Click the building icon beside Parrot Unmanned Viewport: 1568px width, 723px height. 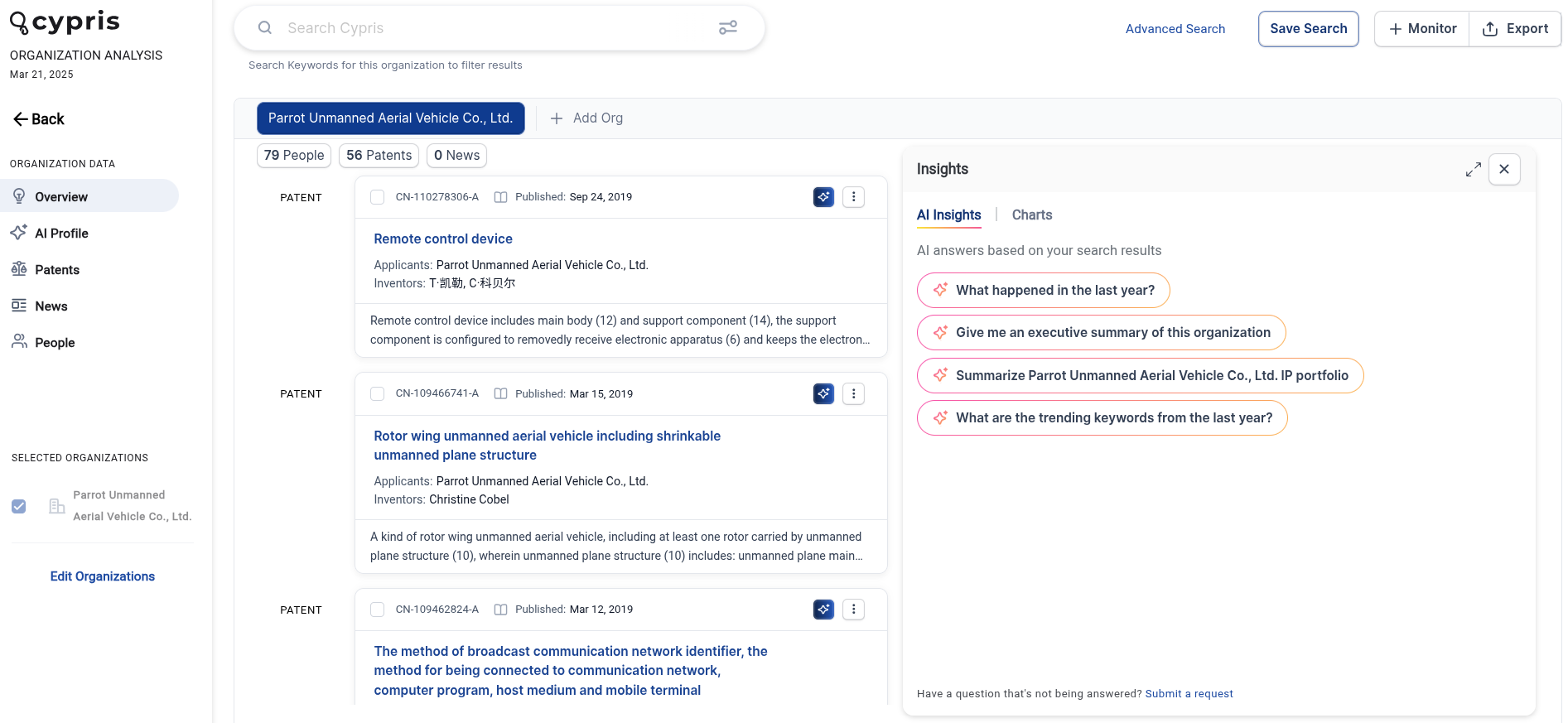57,506
